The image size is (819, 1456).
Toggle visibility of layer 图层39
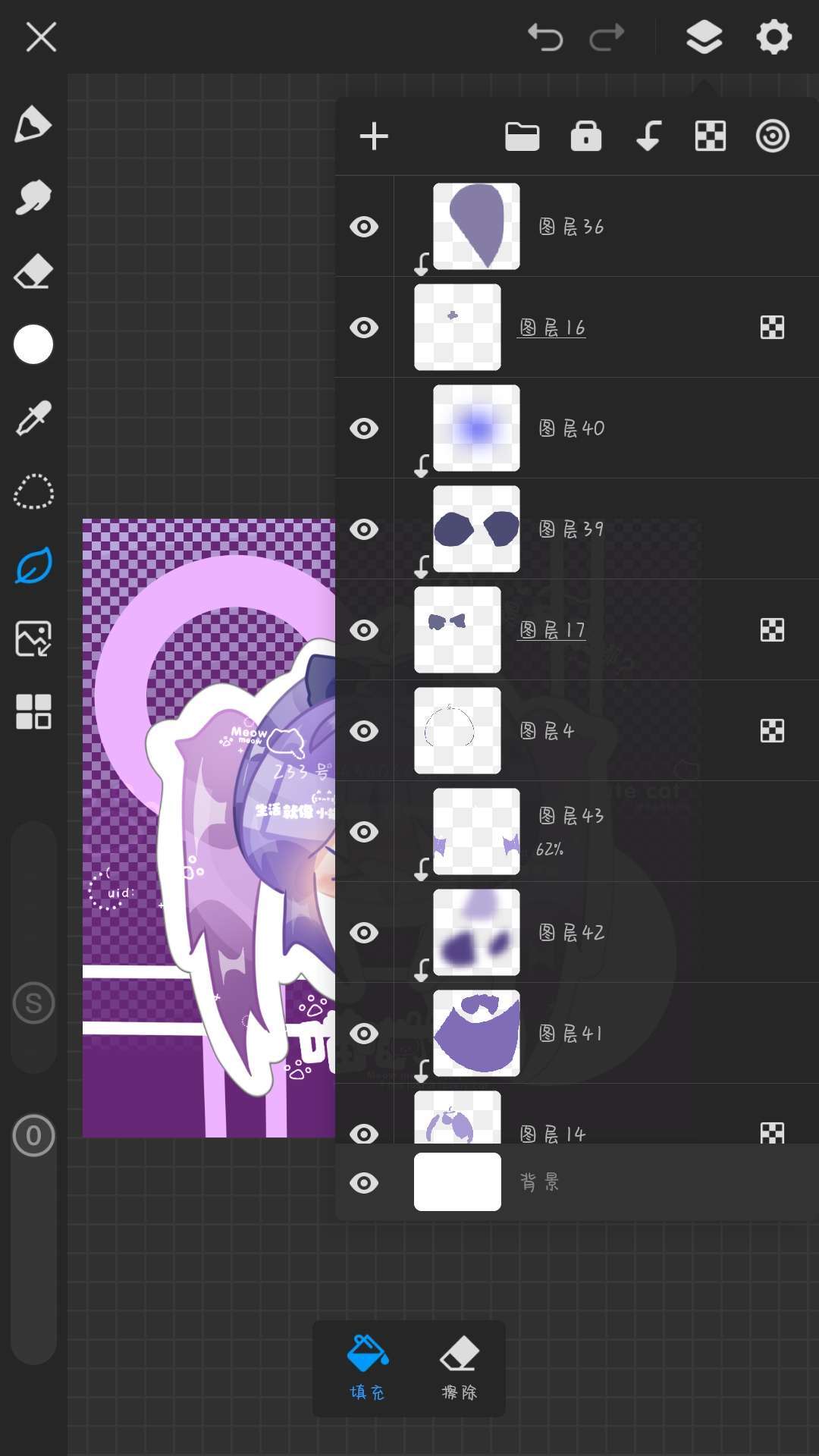point(364,529)
